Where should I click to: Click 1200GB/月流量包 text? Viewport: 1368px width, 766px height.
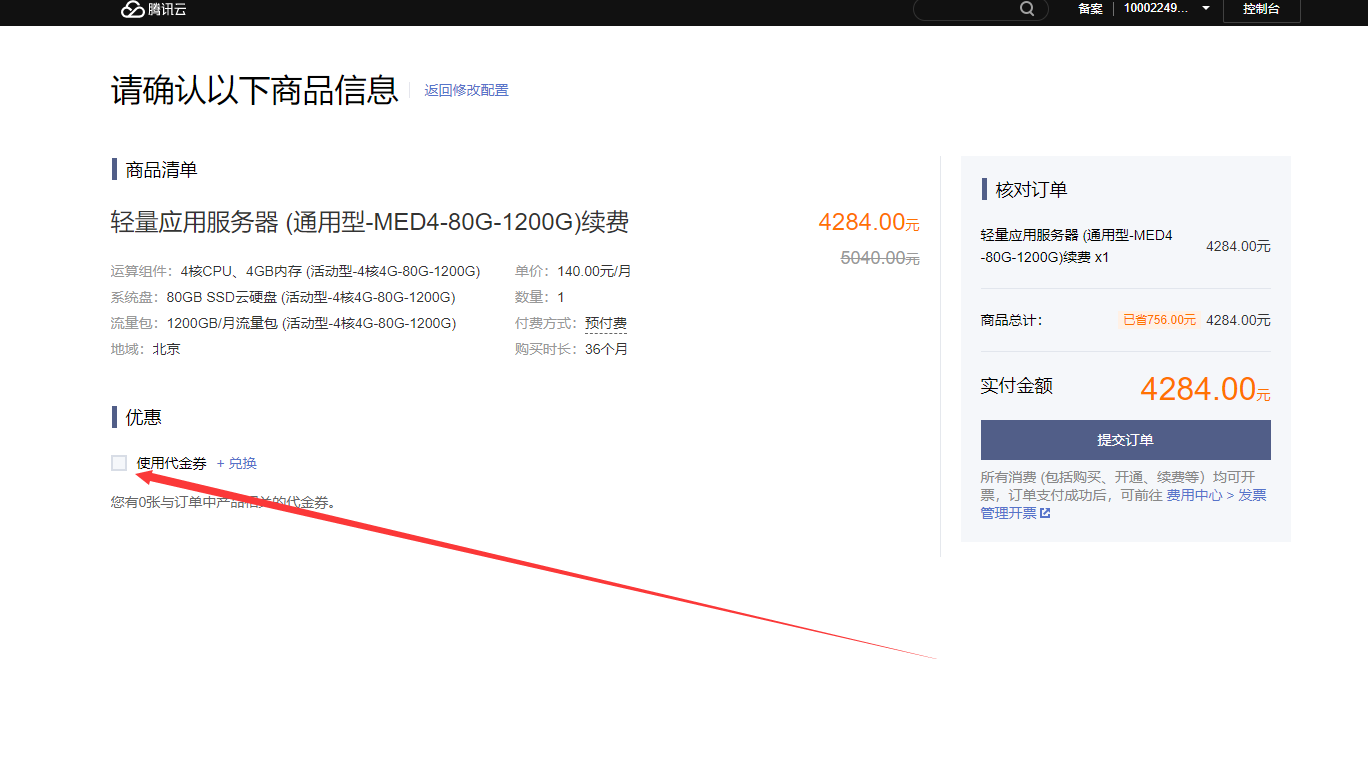click(x=311, y=323)
